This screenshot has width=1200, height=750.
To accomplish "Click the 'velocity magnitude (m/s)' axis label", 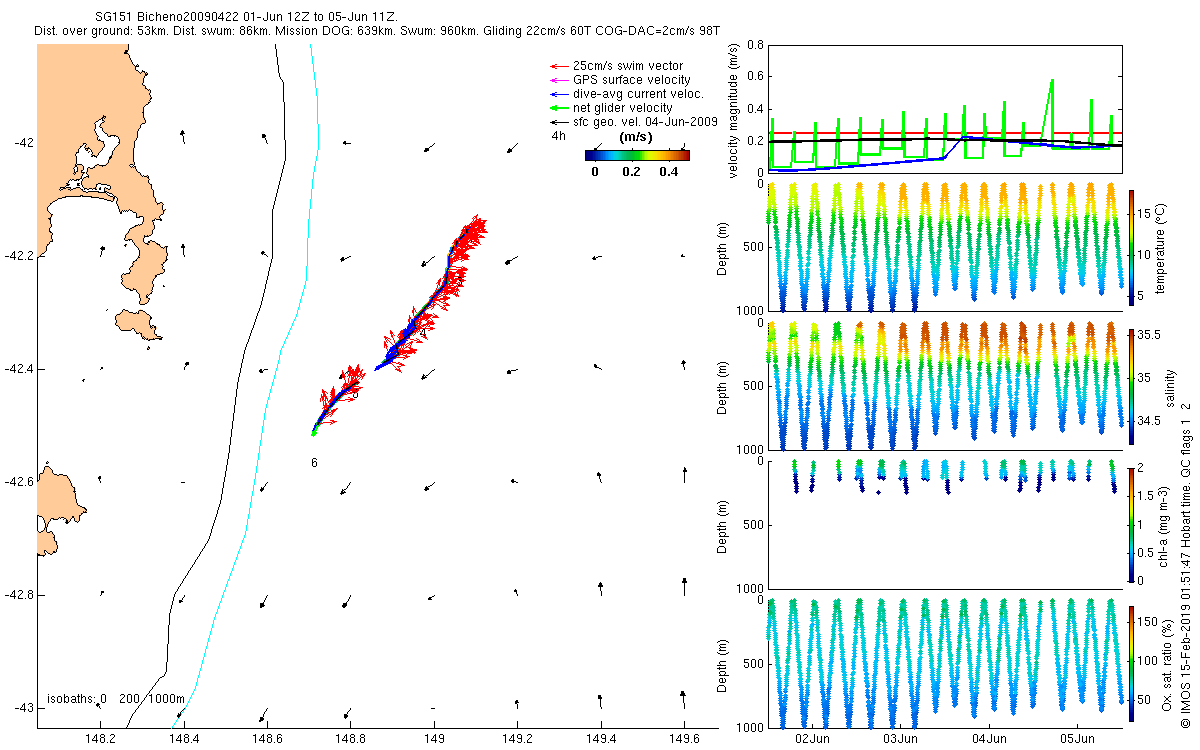I will tap(734, 109).
